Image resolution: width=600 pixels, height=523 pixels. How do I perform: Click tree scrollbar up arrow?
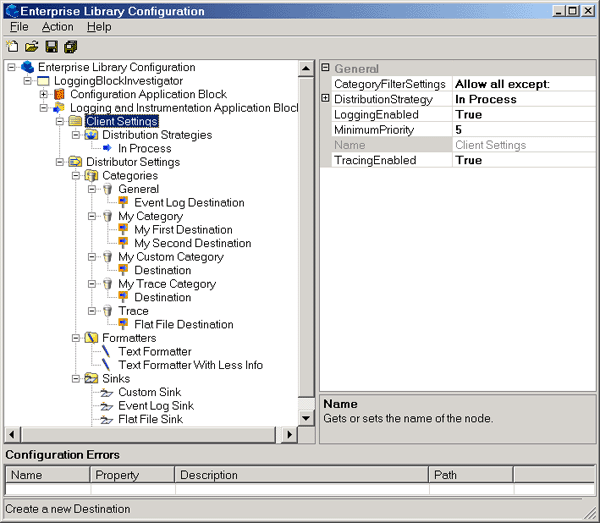[x=306, y=69]
